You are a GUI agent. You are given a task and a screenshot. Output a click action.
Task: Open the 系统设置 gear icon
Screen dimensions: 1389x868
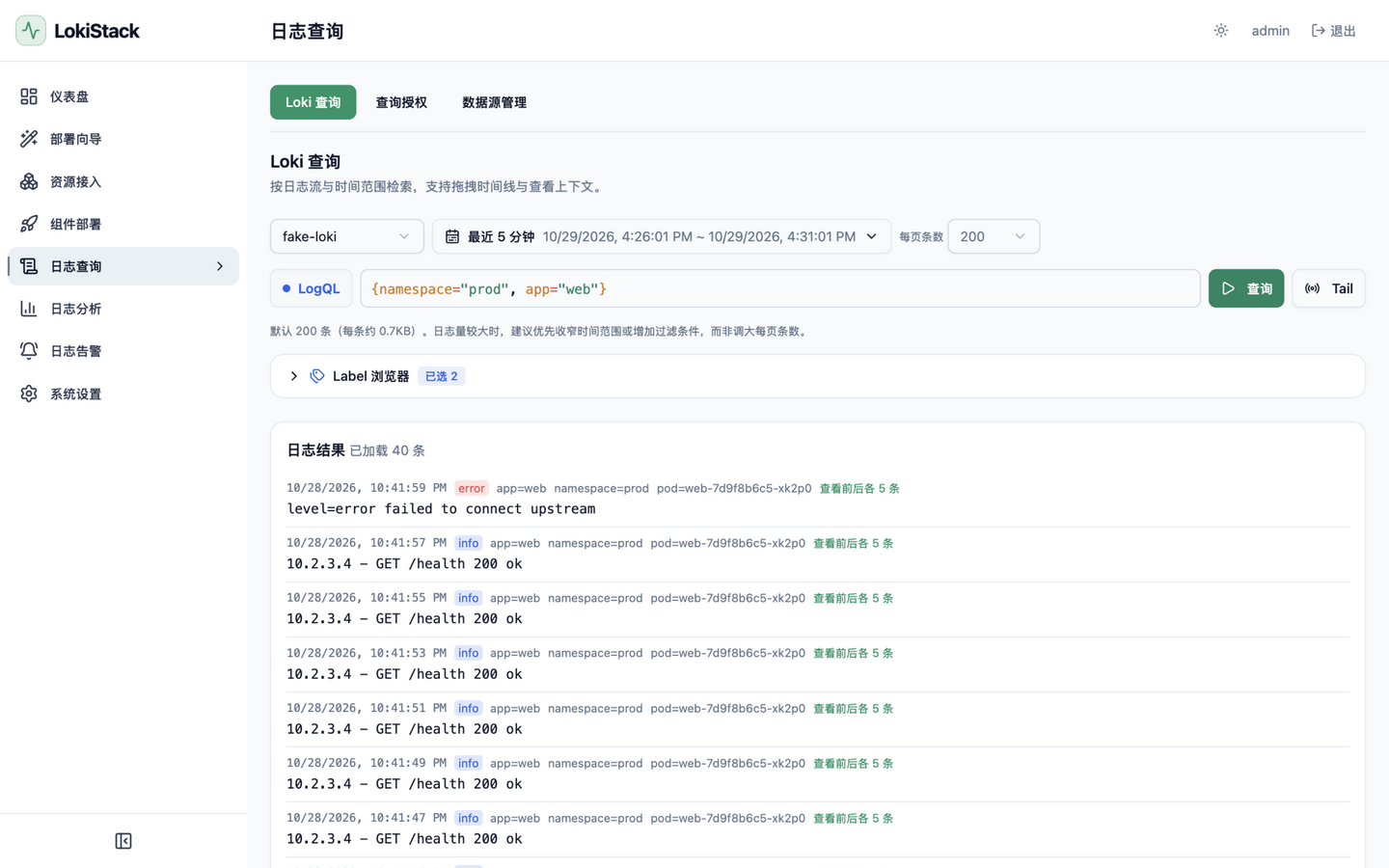coord(29,393)
